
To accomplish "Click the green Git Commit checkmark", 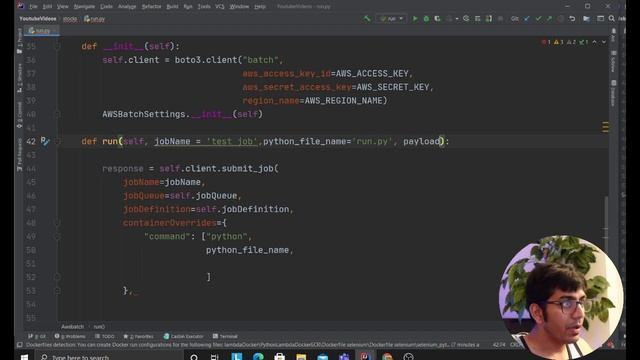I will click(538, 19).
